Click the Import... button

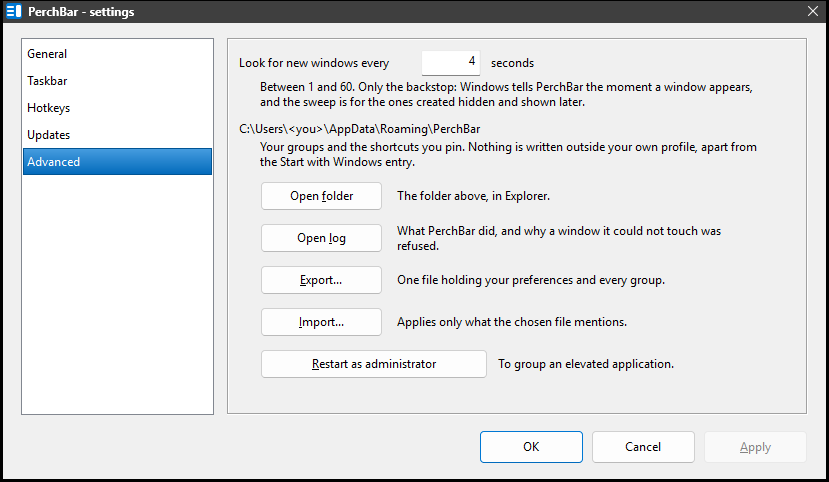tap(321, 322)
